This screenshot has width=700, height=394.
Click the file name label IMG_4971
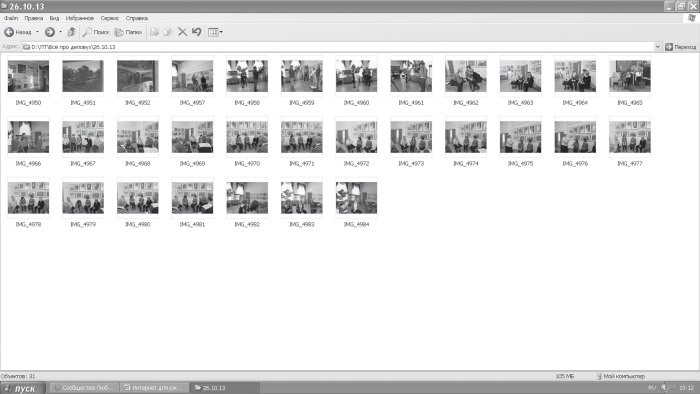(x=302, y=164)
